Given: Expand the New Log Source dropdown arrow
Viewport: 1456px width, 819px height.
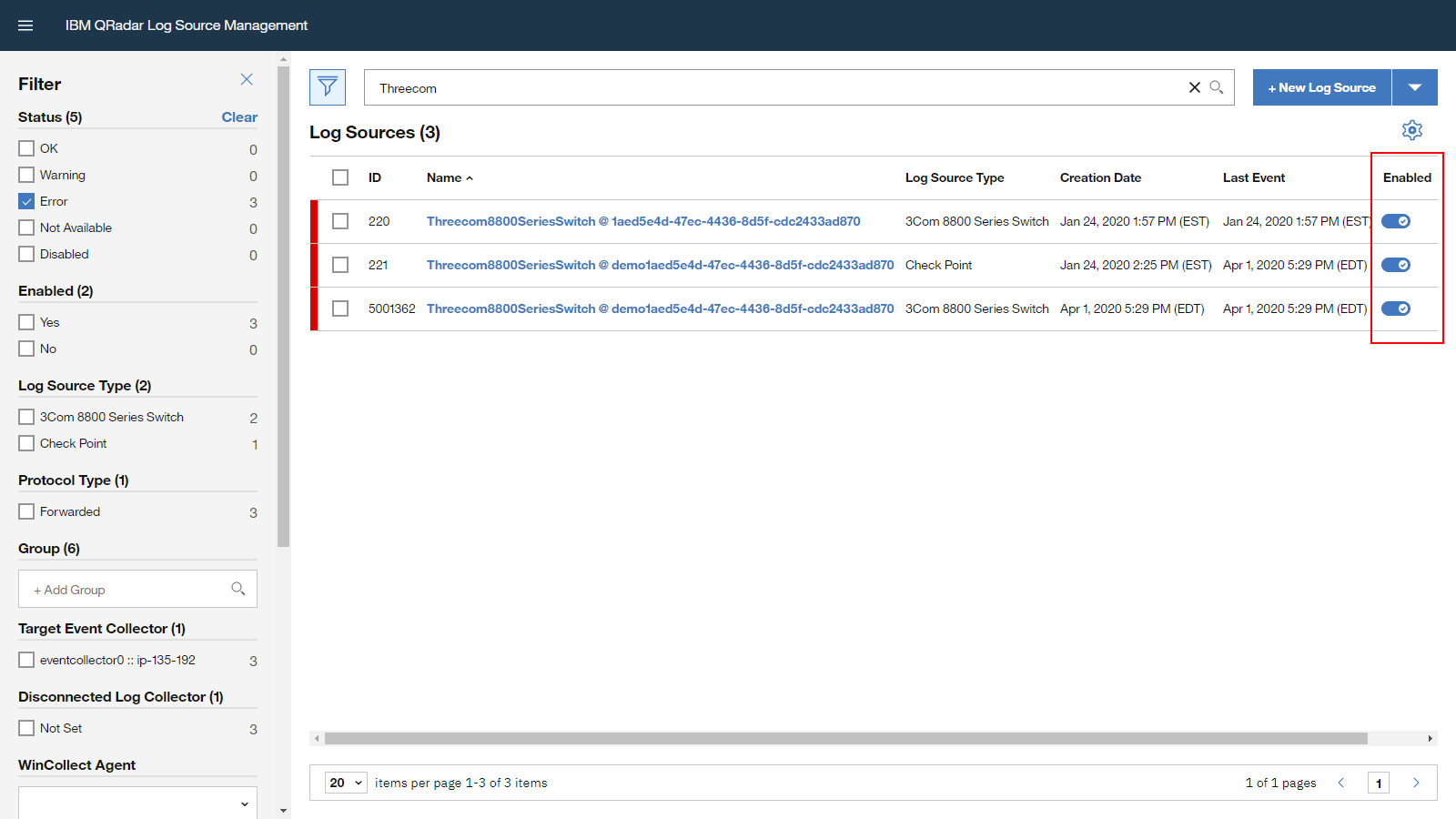Looking at the screenshot, I should (1415, 87).
